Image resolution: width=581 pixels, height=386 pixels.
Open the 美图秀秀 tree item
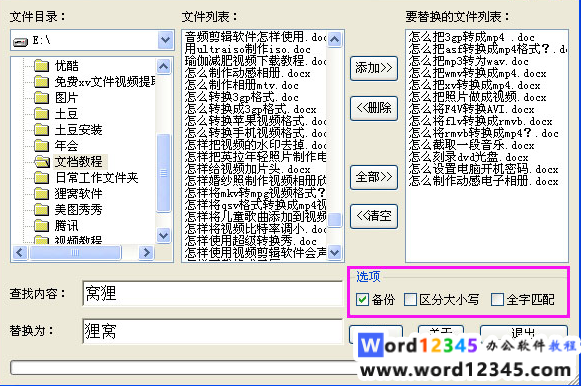point(79,210)
